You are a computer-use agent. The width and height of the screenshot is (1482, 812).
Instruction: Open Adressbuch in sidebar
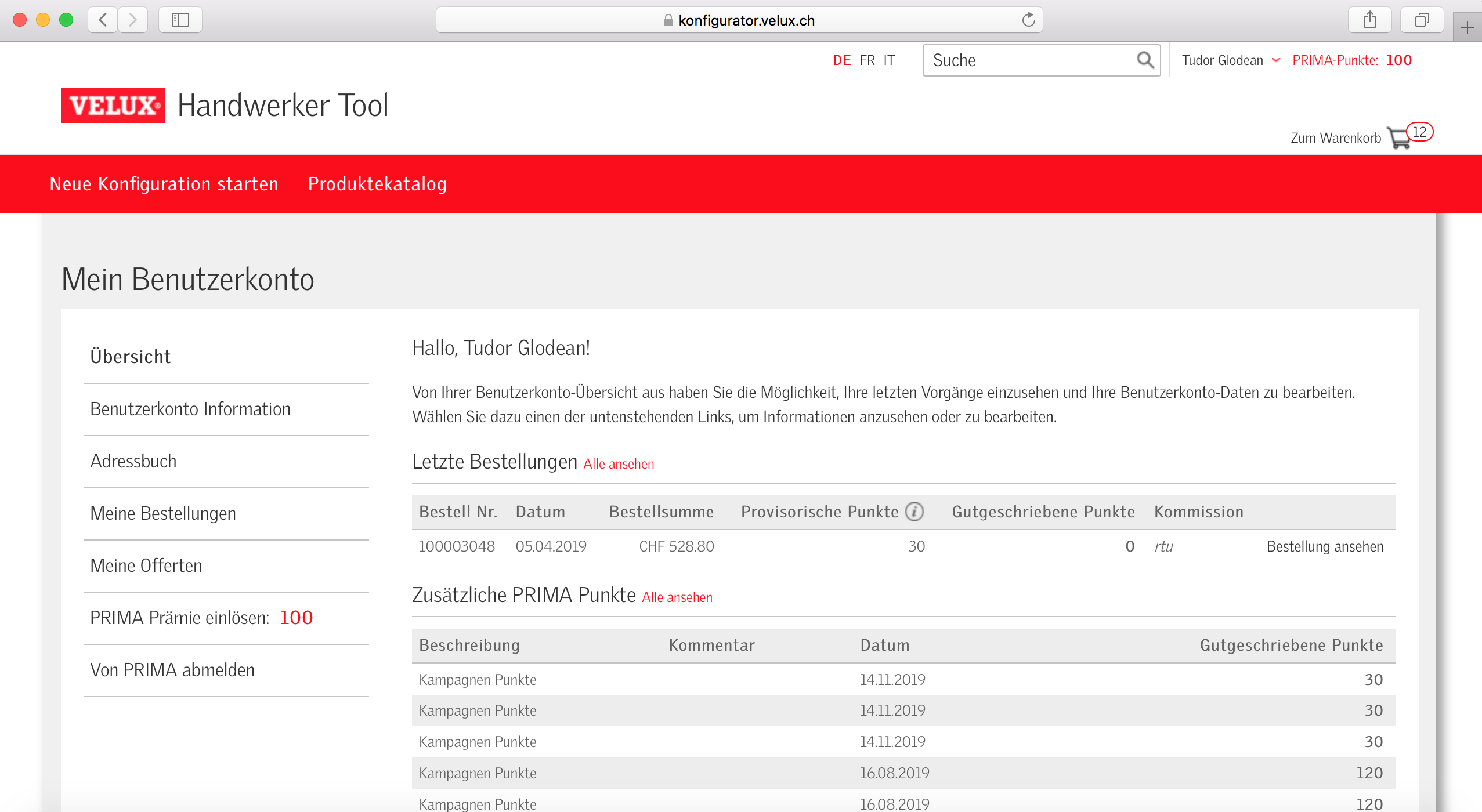133,461
